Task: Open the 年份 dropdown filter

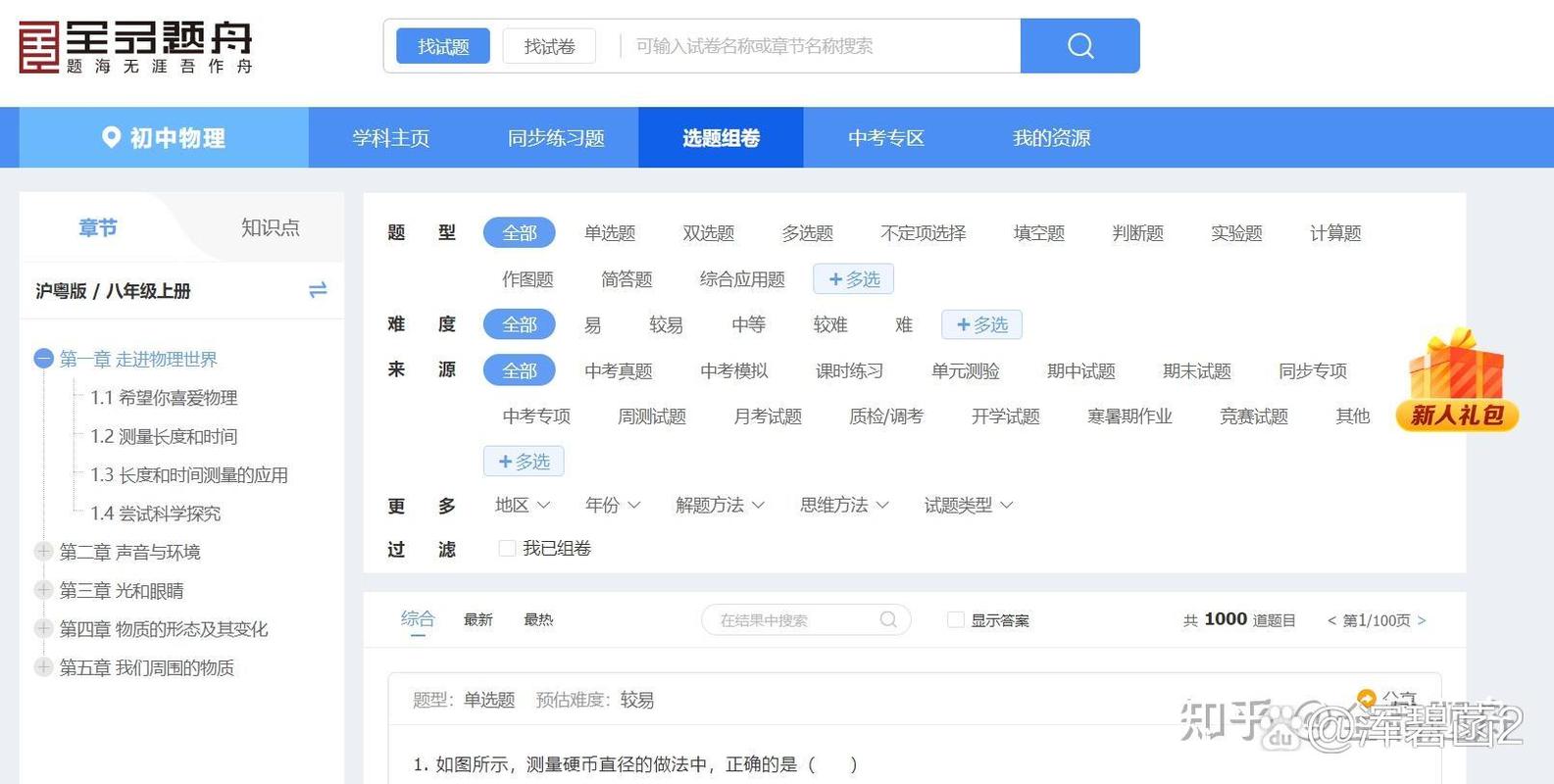Action: pos(613,505)
